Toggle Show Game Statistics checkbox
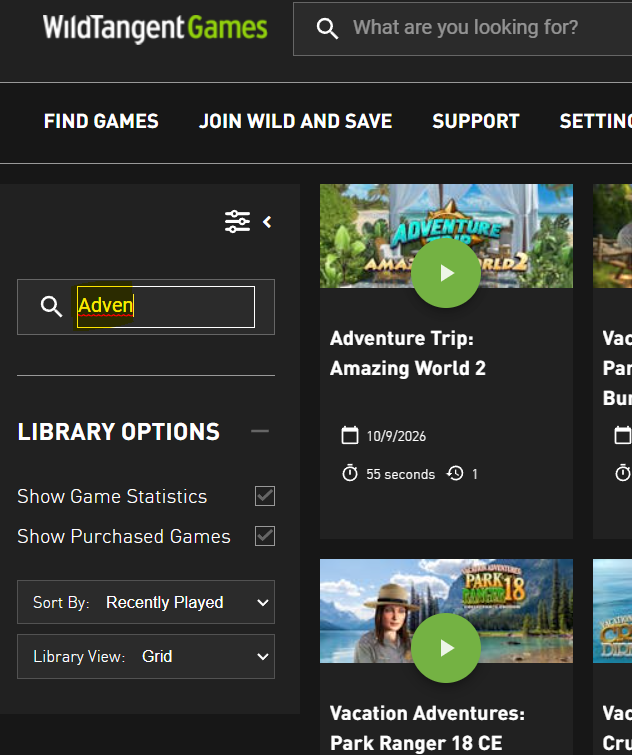The height and width of the screenshot is (755, 632). [265, 496]
